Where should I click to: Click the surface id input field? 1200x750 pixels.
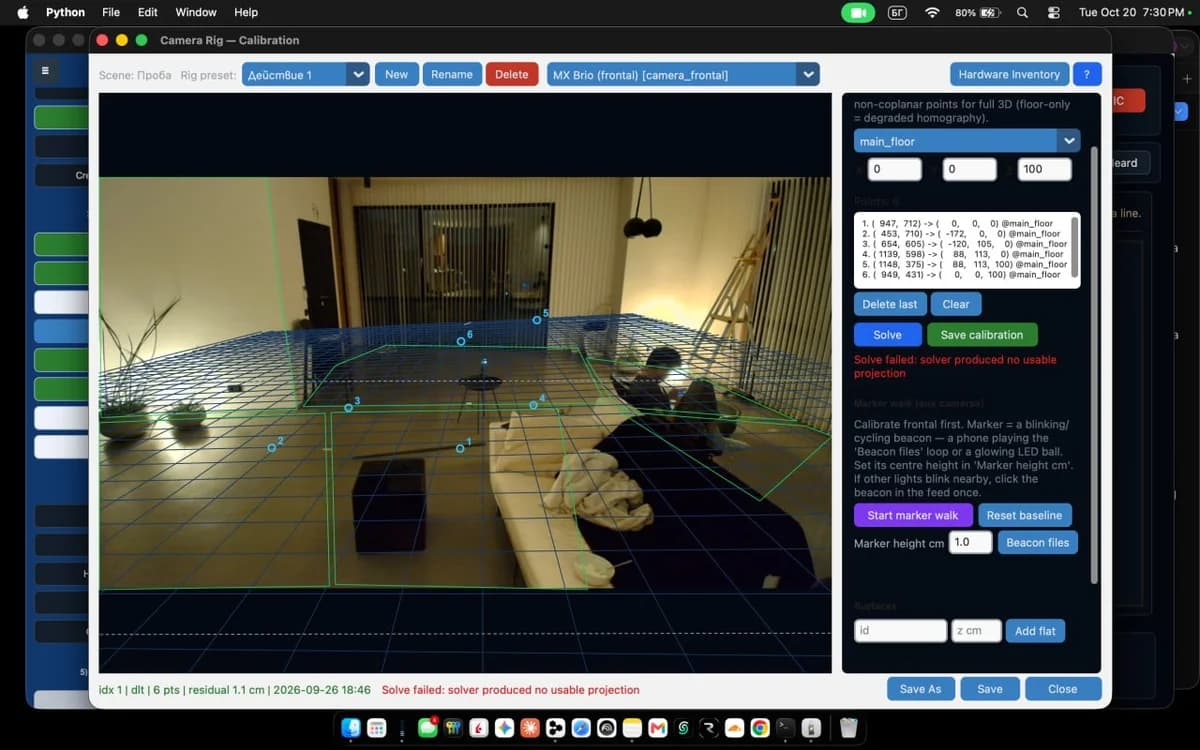point(900,631)
